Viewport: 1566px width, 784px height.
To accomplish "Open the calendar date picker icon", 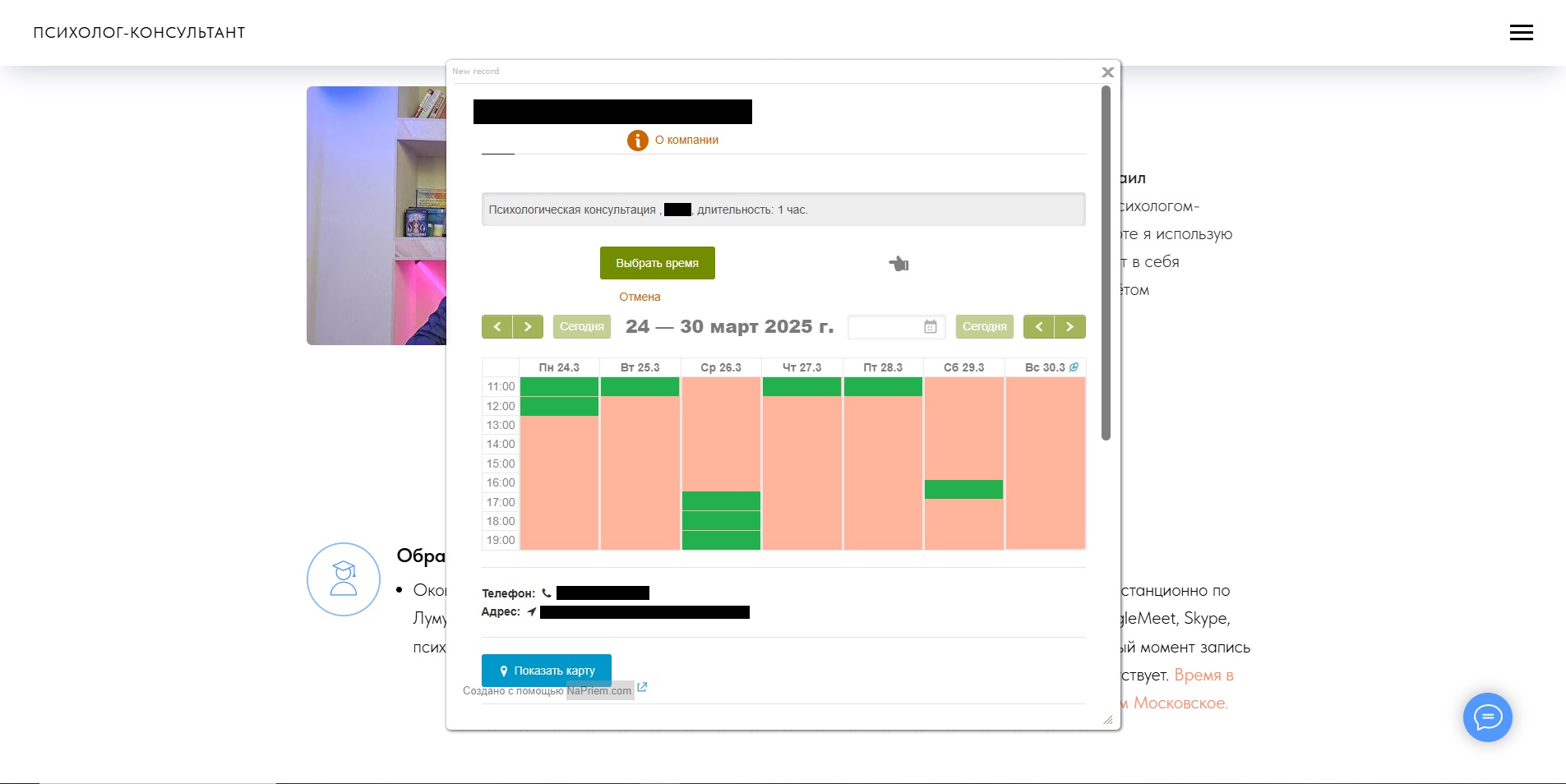I will pyautogui.click(x=931, y=327).
